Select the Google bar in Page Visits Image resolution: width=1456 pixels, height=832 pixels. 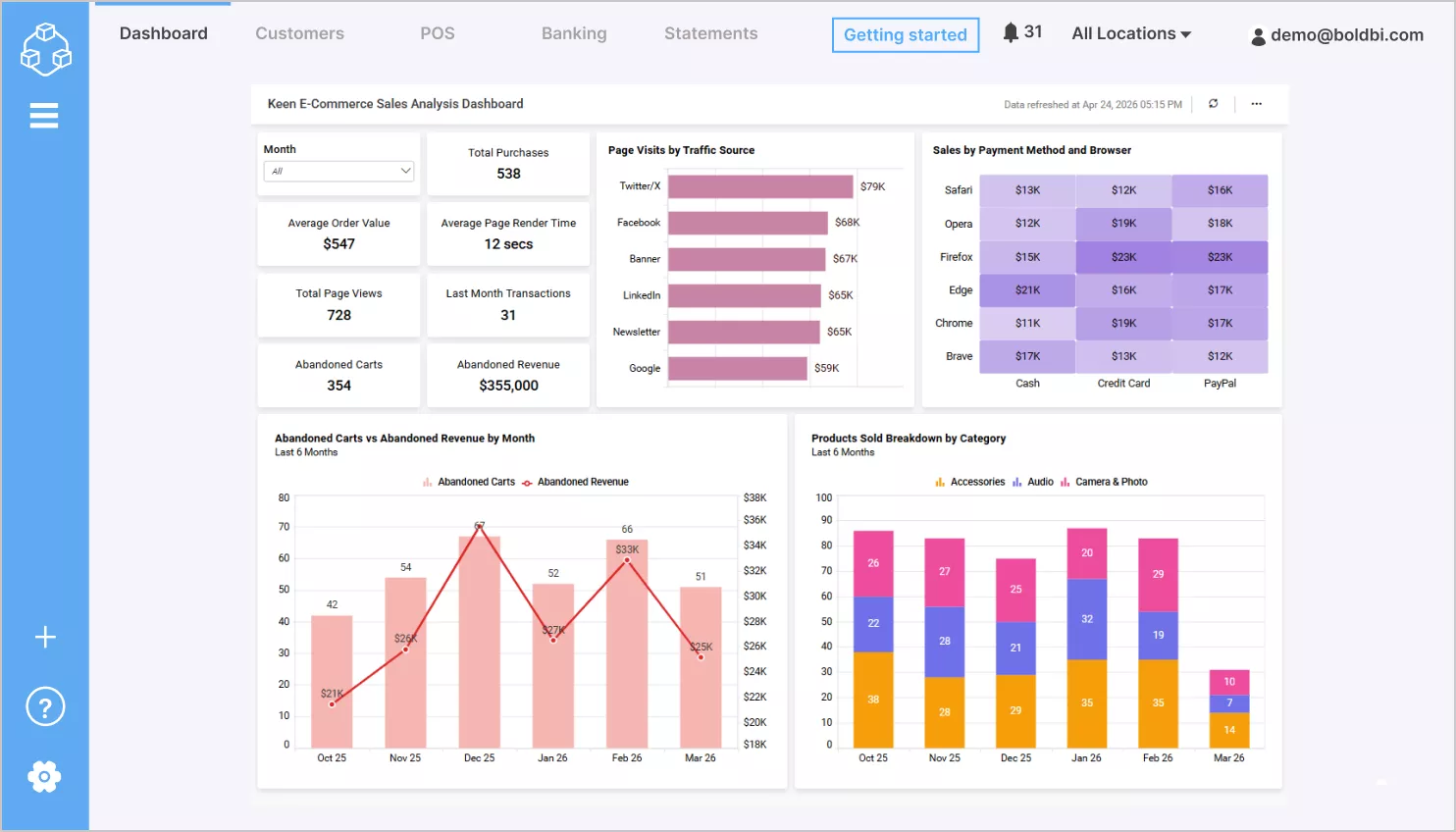coord(738,368)
